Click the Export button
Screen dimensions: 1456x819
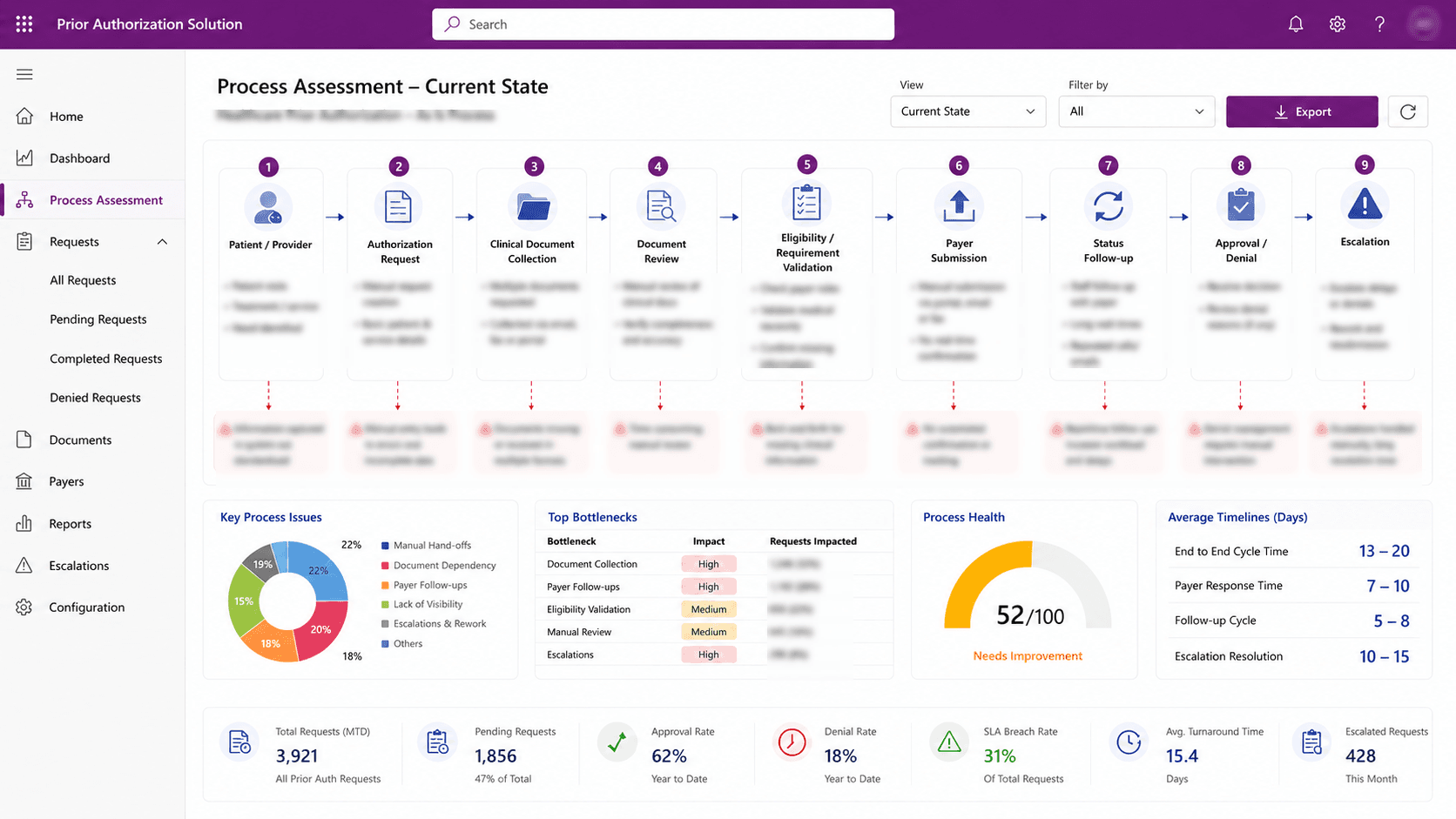point(1302,111)
